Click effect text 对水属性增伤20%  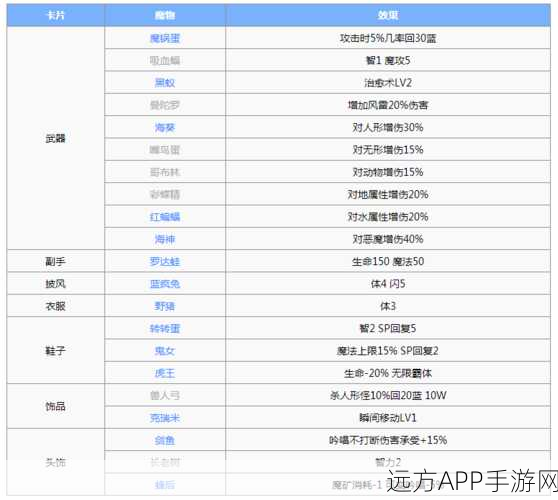click(388, 217)
